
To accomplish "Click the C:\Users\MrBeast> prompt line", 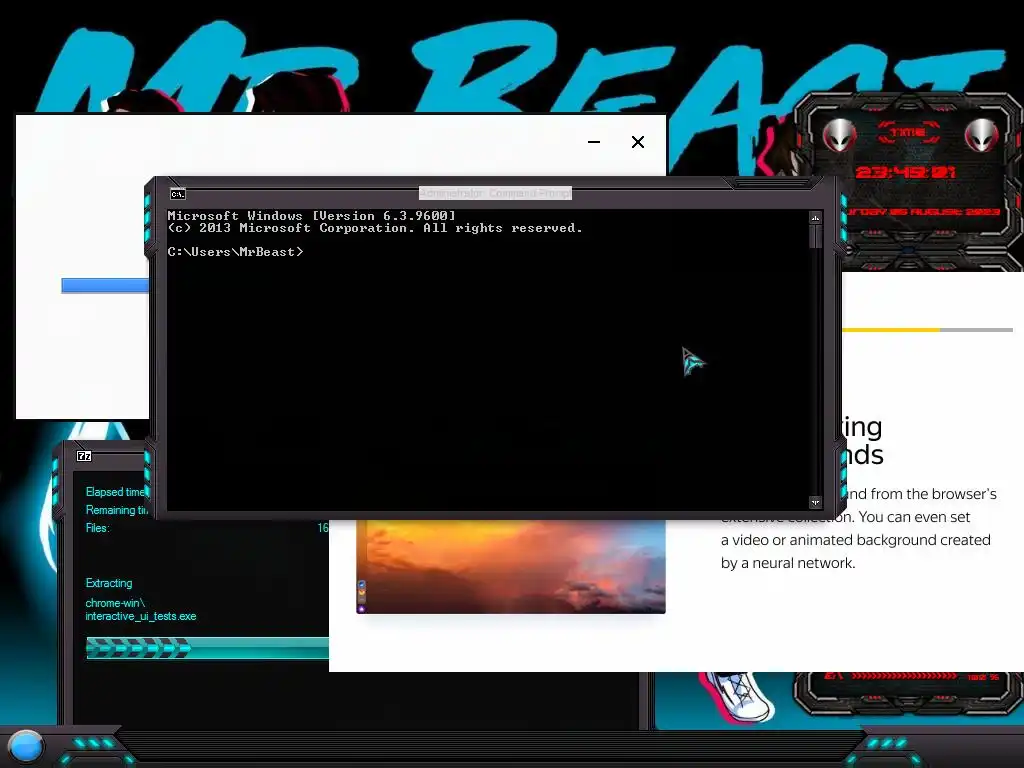I will click(x=235, y=251).
